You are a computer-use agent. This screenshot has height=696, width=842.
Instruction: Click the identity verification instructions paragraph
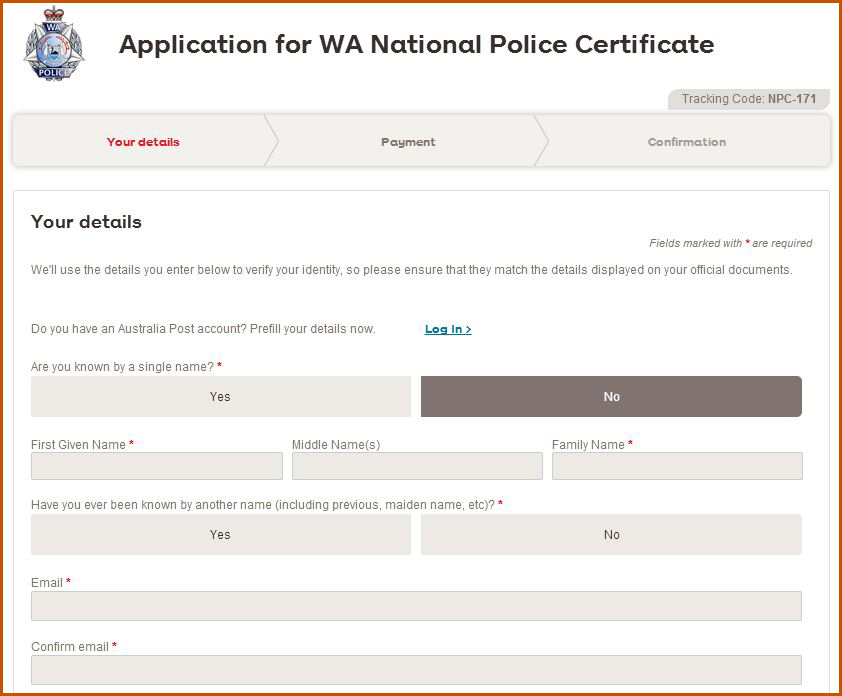pos(411,270)
